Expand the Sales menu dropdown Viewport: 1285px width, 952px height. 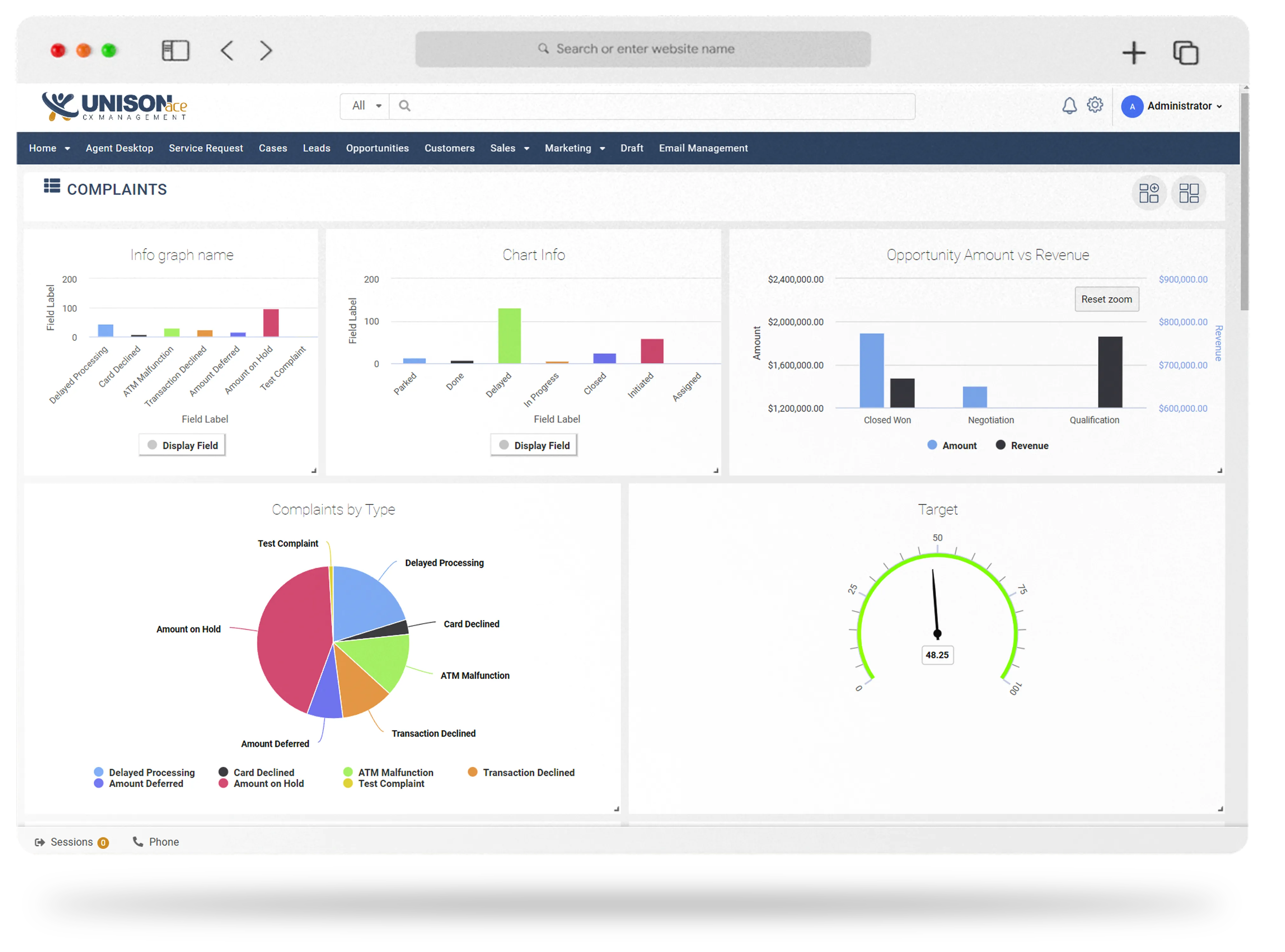[509, 148]
